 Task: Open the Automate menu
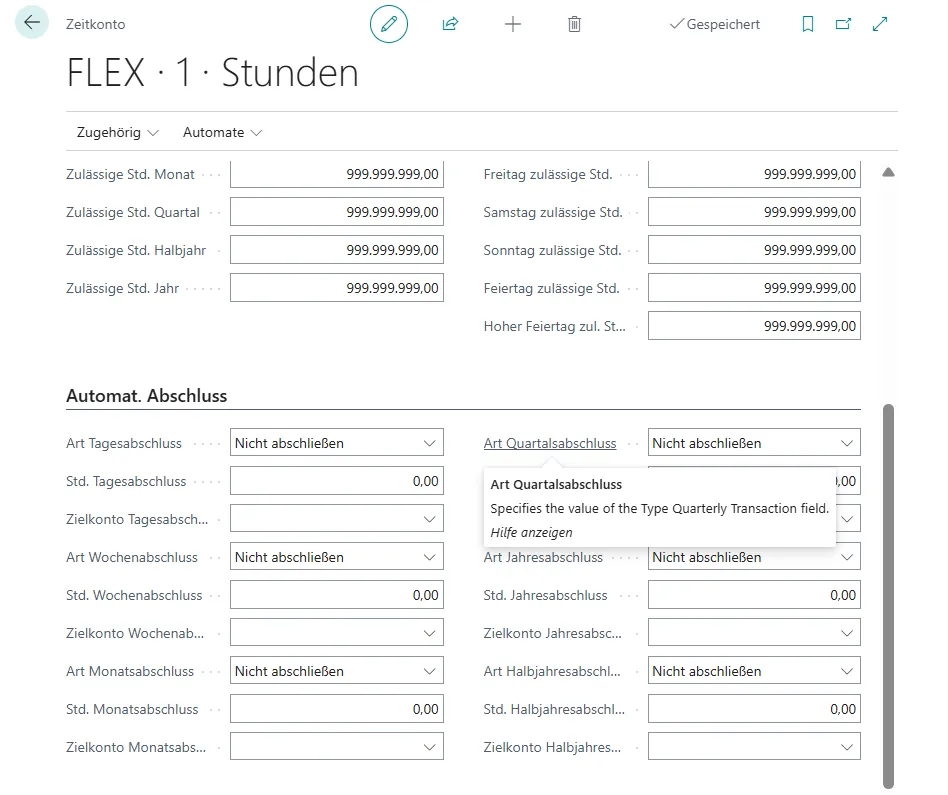tap(214, 131)
